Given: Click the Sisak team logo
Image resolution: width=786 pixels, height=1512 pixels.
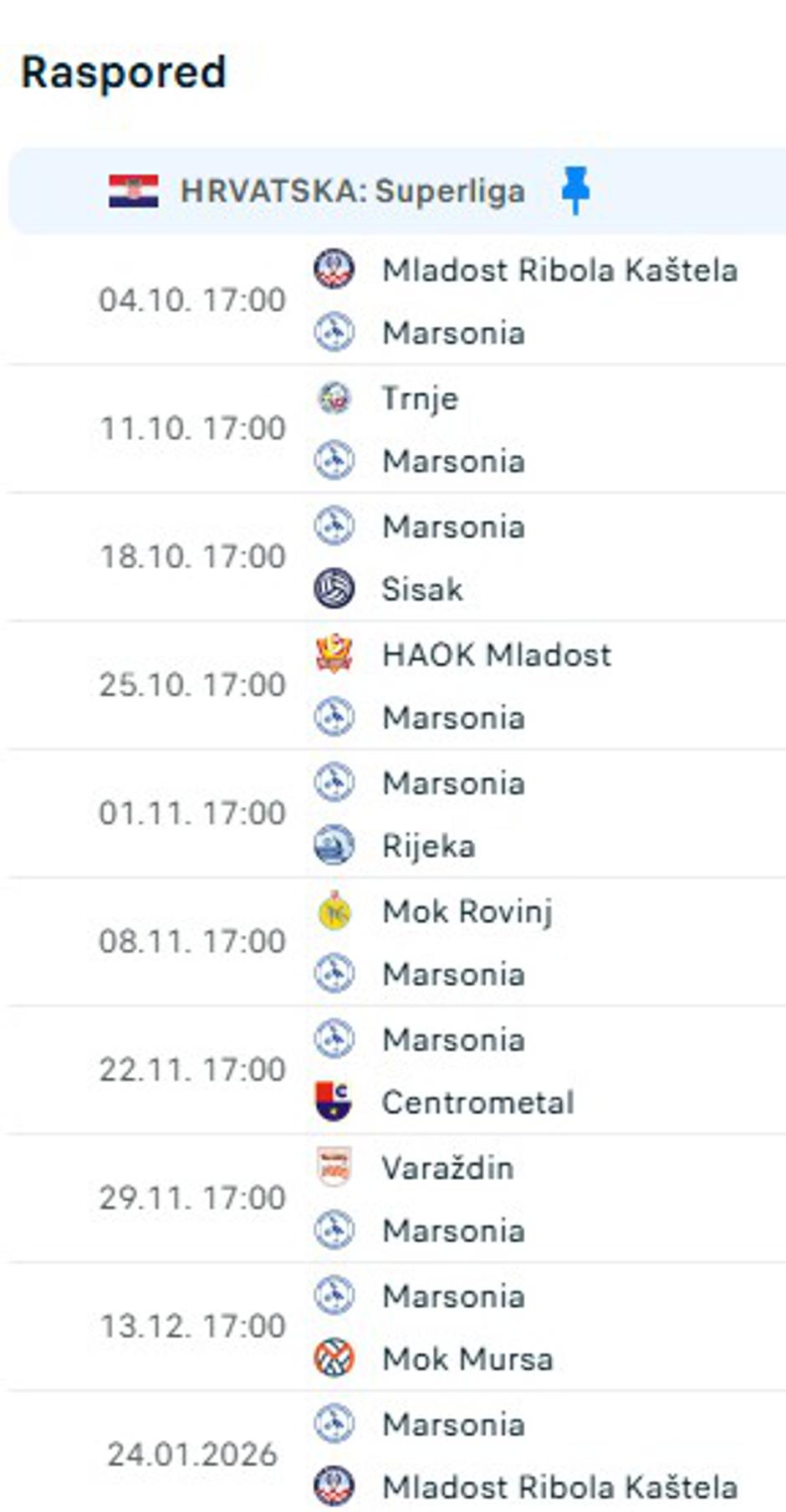Looking at the screenshot, I should [x=334, y=589].
